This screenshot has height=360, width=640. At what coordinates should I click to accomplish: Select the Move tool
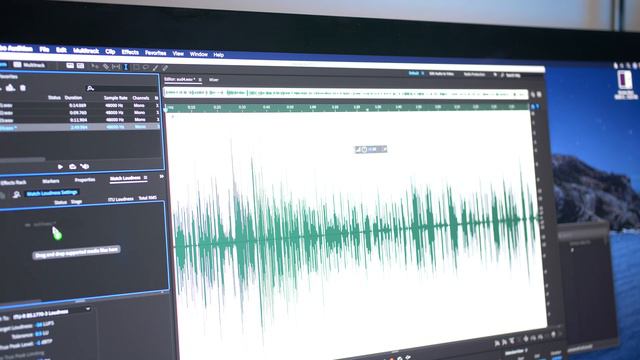coord(95,66)
